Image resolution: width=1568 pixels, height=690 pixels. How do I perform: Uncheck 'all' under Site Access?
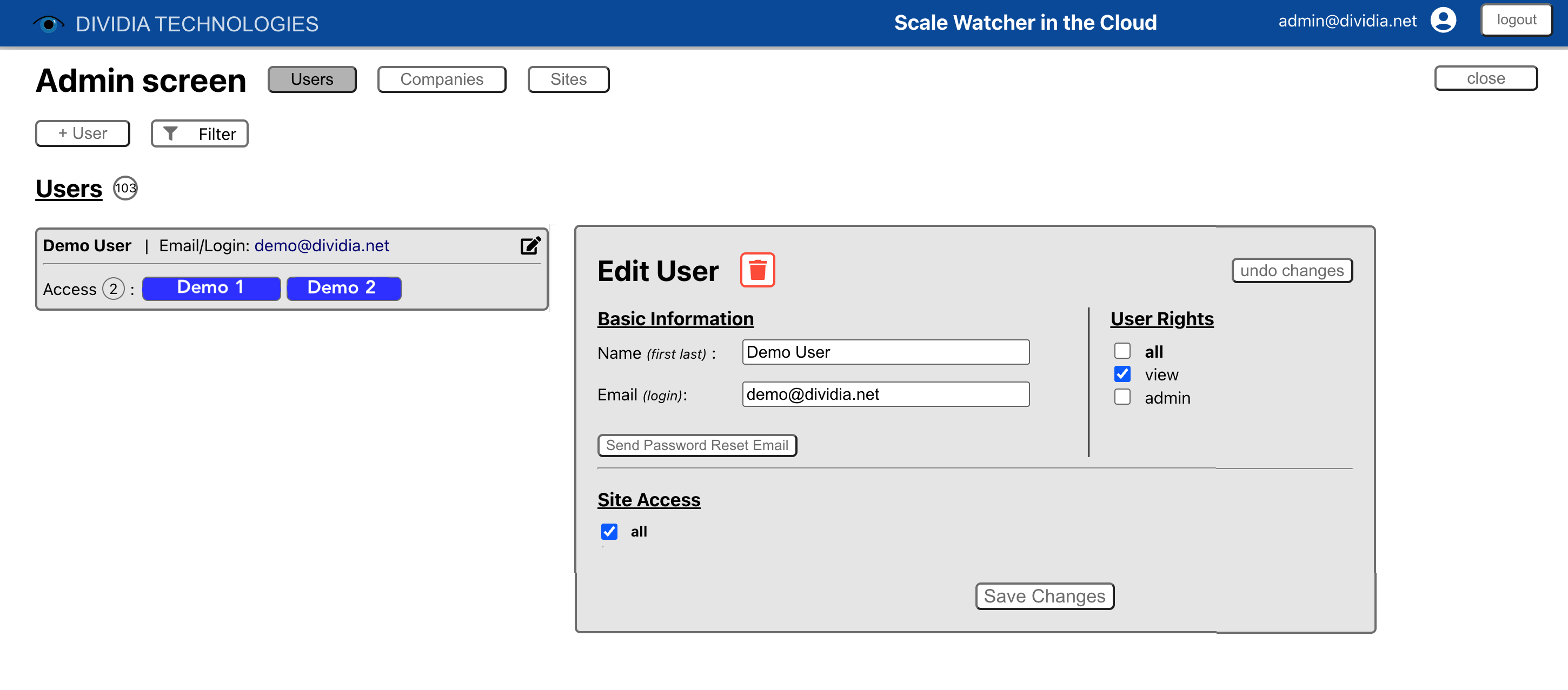tap(609, 531)
